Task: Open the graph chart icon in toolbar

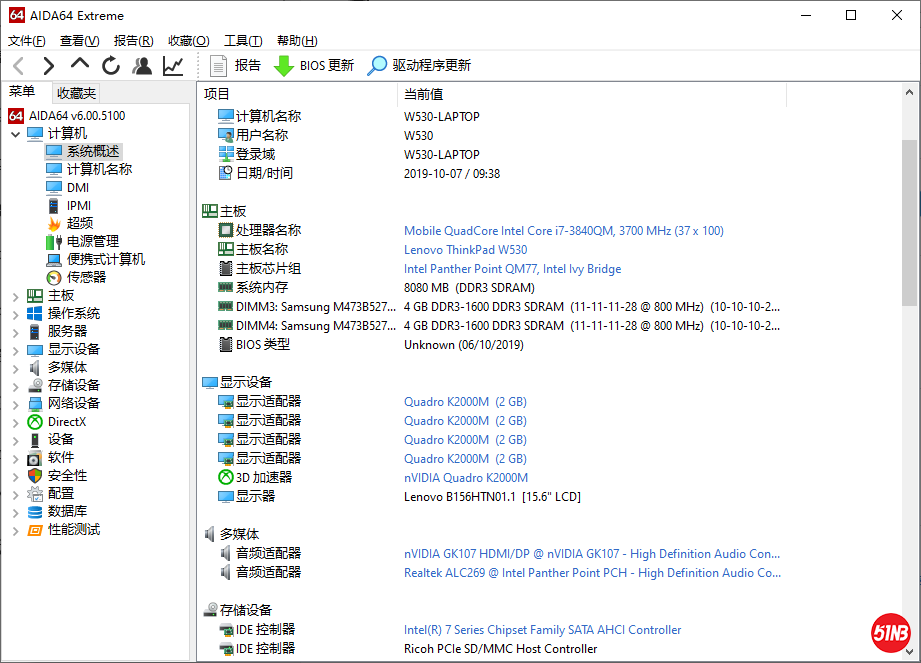Action: (173, 66)
